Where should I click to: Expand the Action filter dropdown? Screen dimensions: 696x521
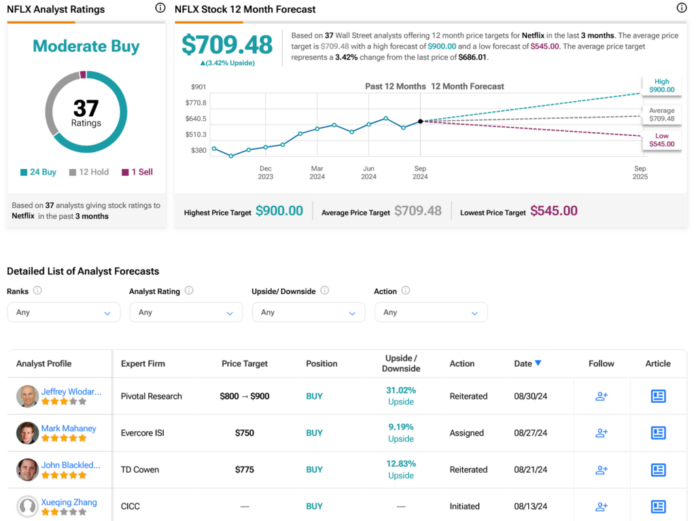[430, 312]
